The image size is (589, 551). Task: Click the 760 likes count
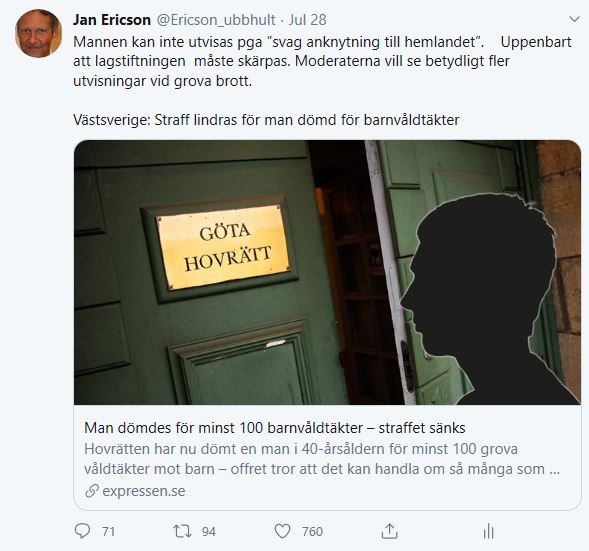(x=312, y=531)
